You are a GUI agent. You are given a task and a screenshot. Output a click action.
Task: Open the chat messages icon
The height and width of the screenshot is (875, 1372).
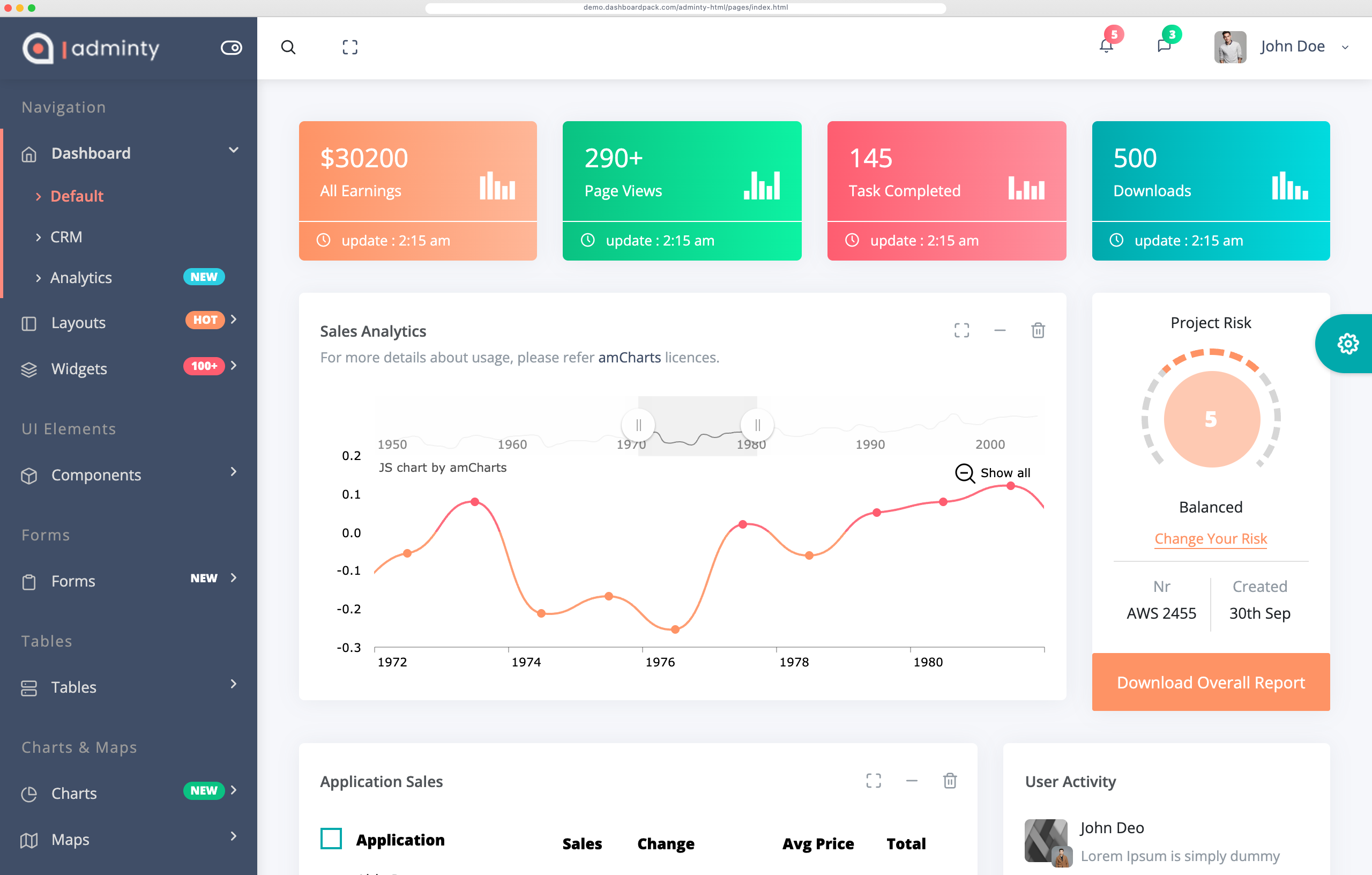tap(1164, 46)
